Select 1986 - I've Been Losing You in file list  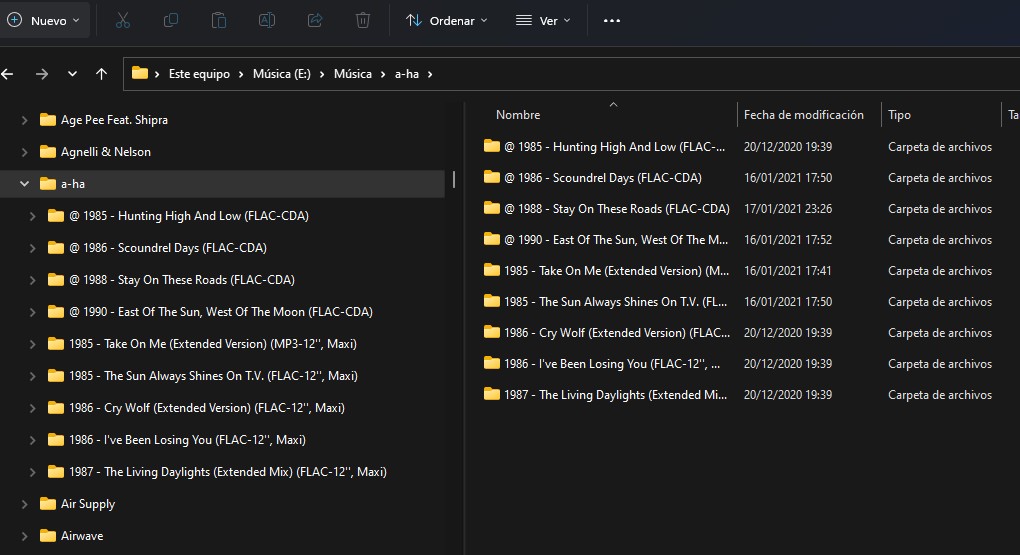611,364
